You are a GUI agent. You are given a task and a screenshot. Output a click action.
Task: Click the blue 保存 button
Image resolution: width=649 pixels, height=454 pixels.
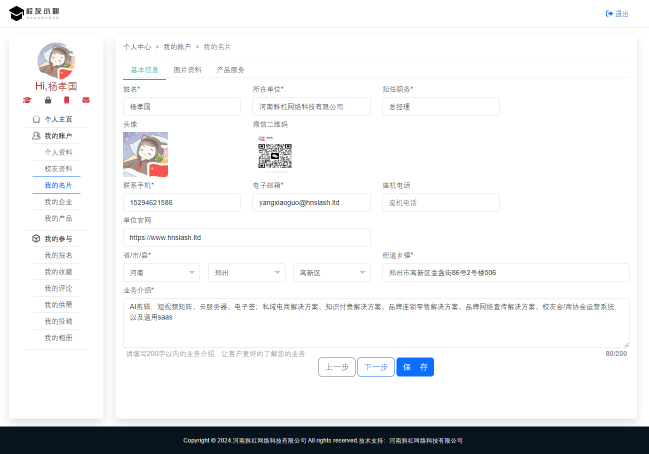(415, 367)
